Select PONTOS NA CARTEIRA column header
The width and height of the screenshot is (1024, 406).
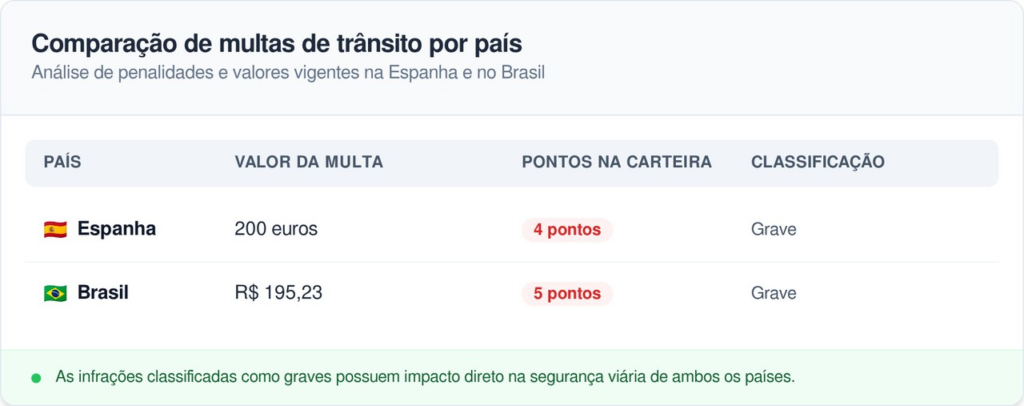coord(616,162)
